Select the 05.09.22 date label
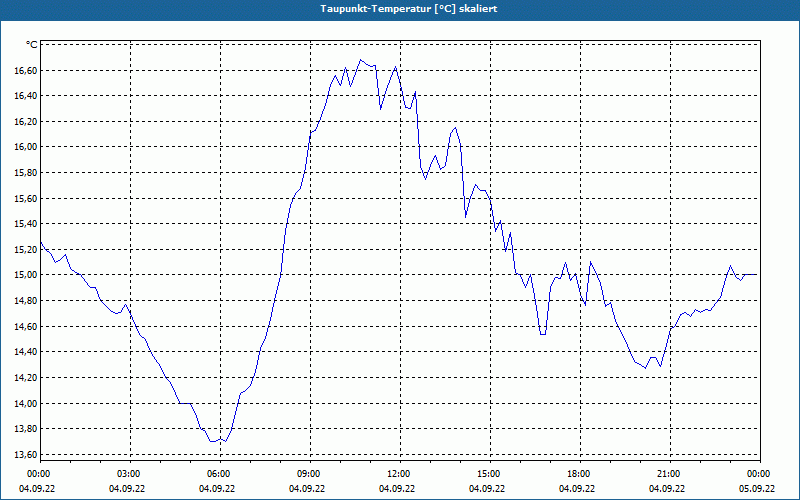 click(757, 489)
